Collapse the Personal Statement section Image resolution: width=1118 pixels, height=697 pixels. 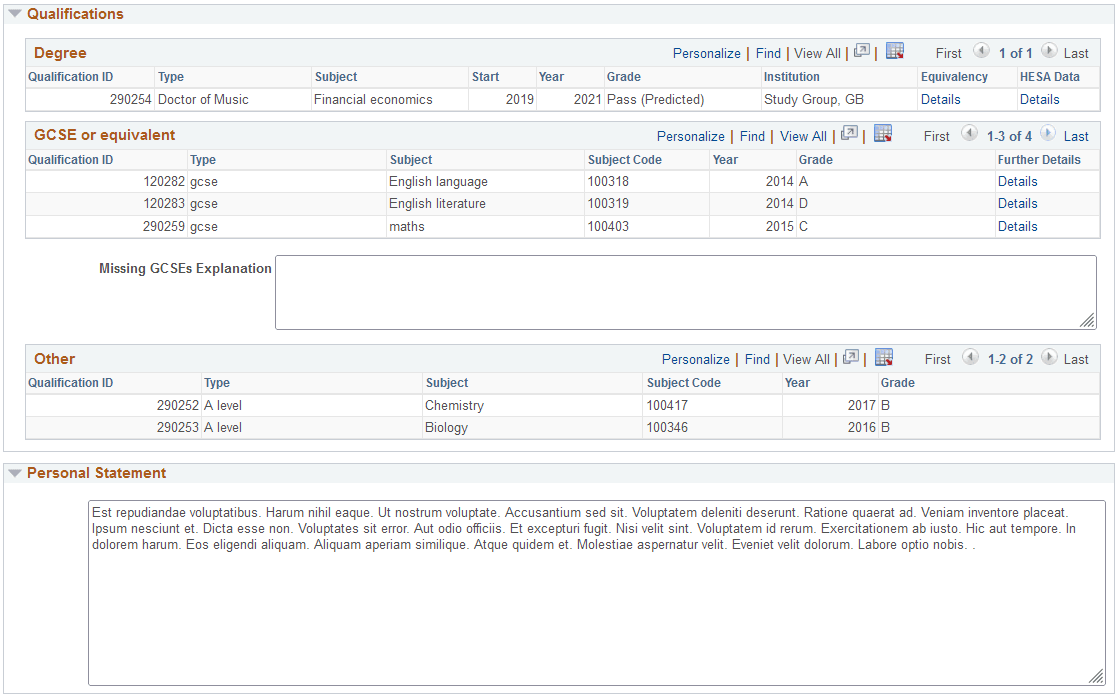pos(14,472)
